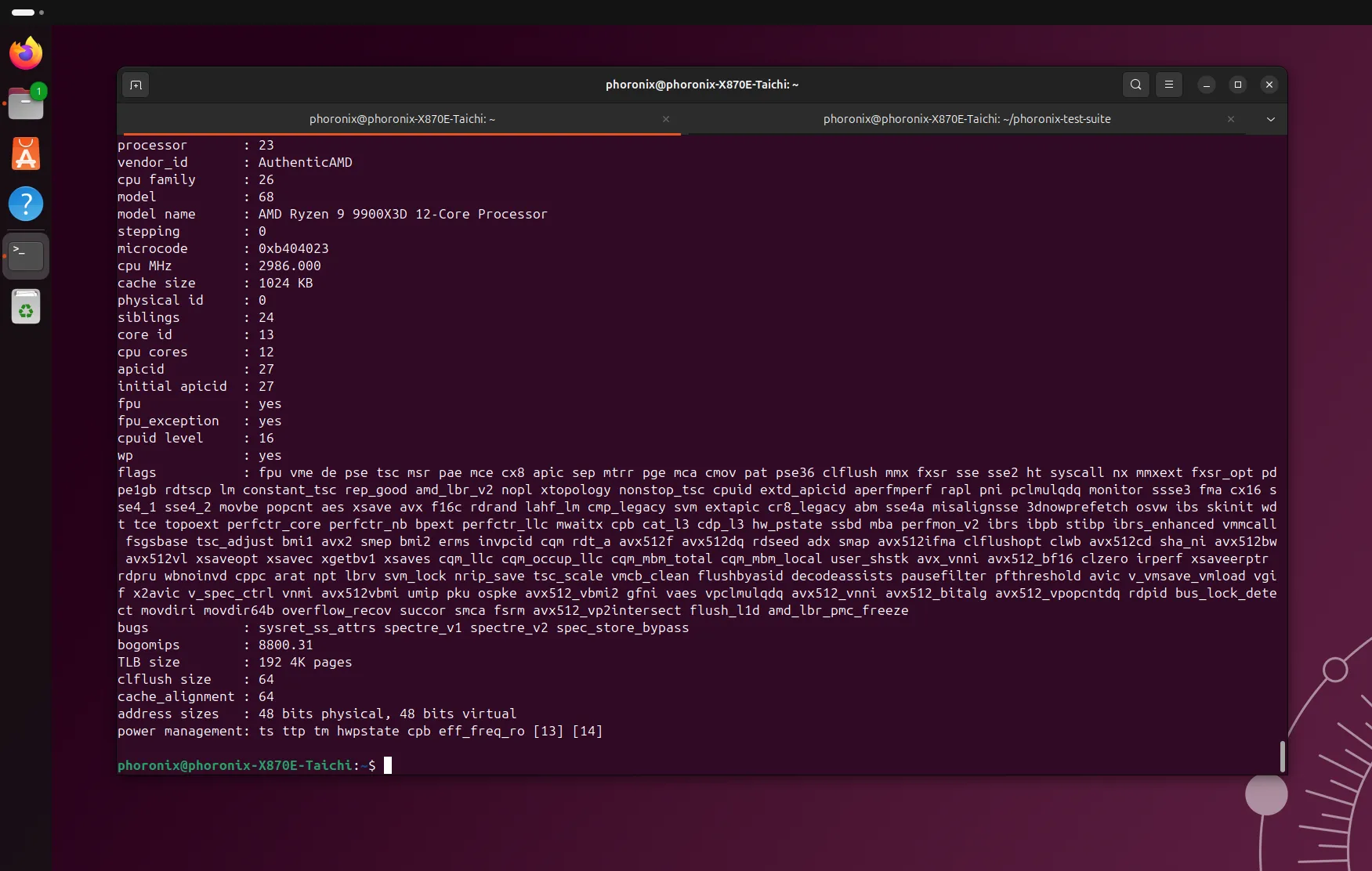This screenshot has width=1372, height=871.
Task: Click the 'power management' line
Action: 360,731
